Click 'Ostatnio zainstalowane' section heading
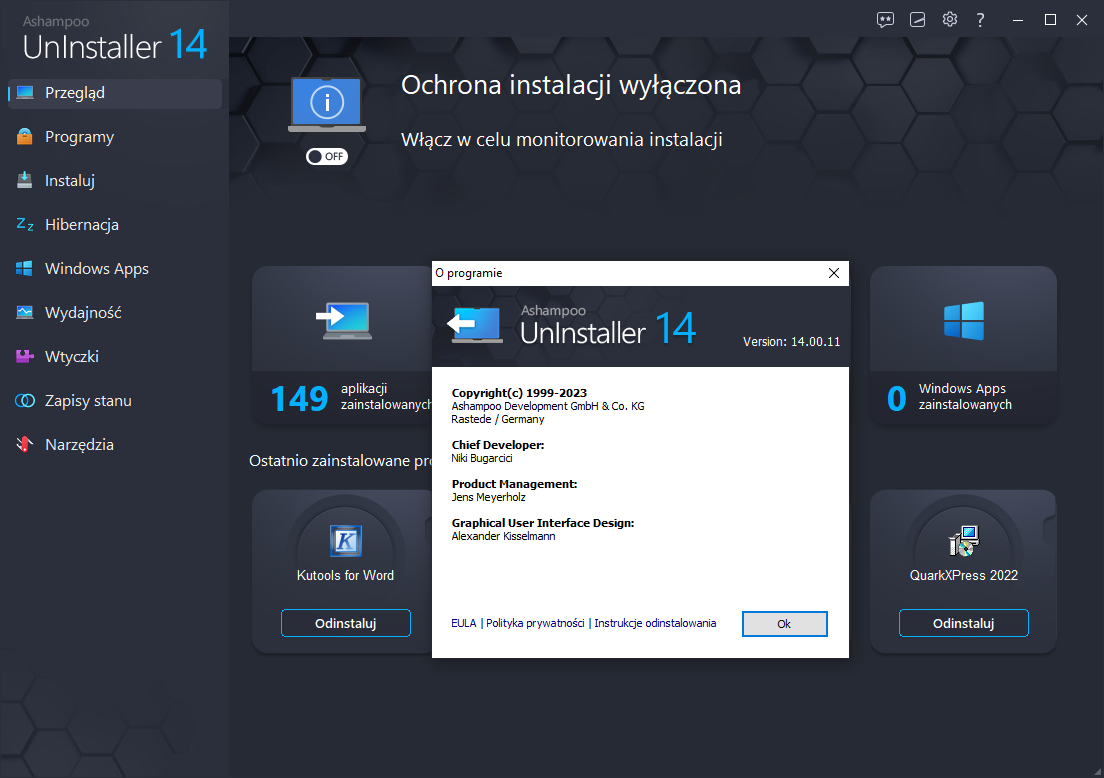The image size is (1104, 778). pos(340,461)
